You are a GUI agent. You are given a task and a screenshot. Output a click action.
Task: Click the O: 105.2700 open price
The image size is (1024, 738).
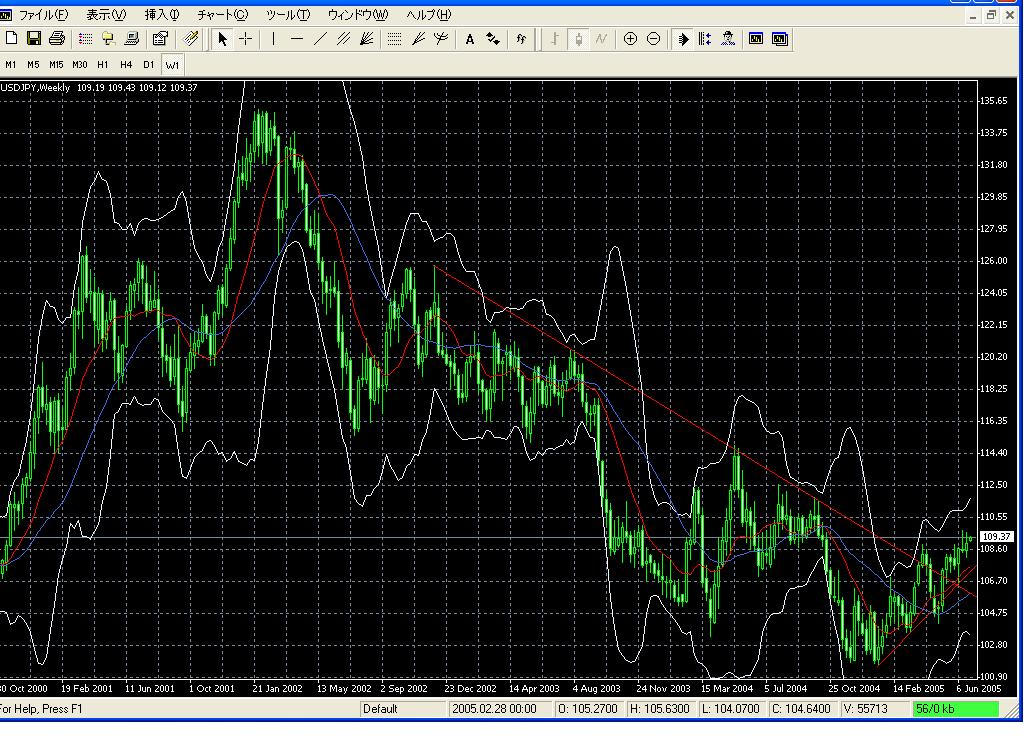click(588, 709)
